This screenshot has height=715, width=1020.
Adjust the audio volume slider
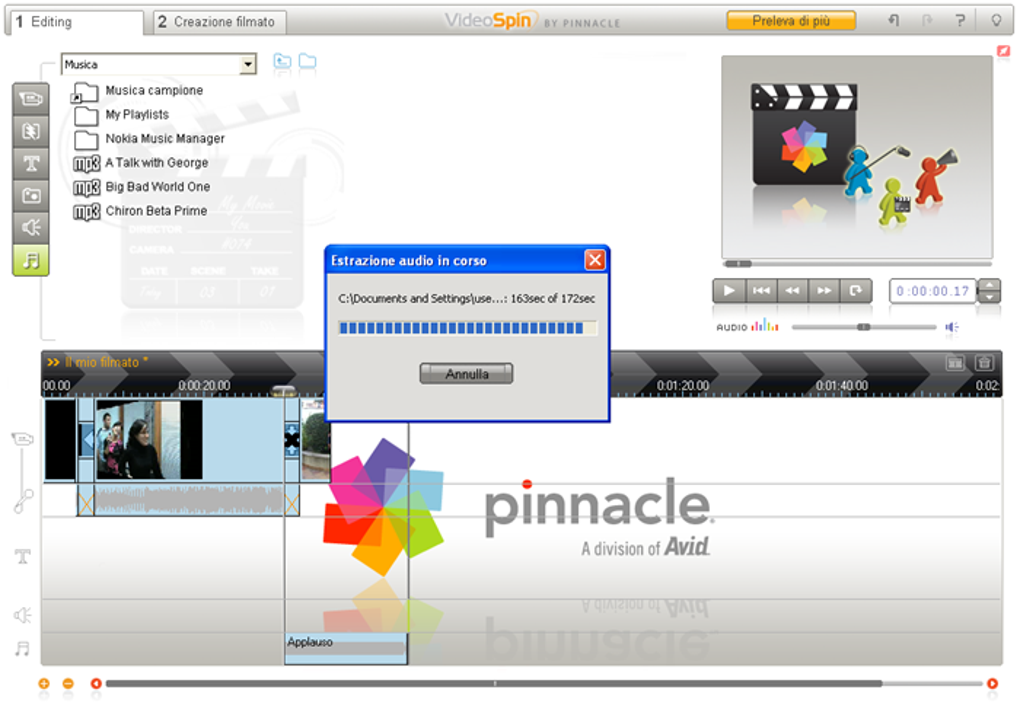(x=863, y=327)
